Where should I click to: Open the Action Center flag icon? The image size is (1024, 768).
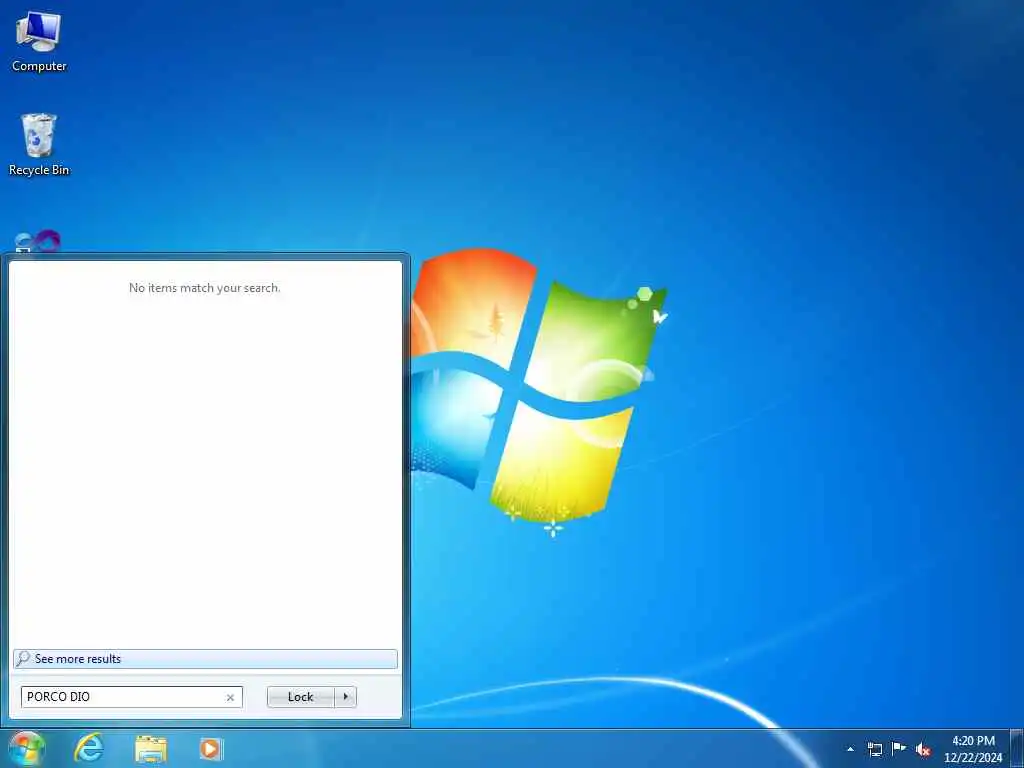(899, 749)
